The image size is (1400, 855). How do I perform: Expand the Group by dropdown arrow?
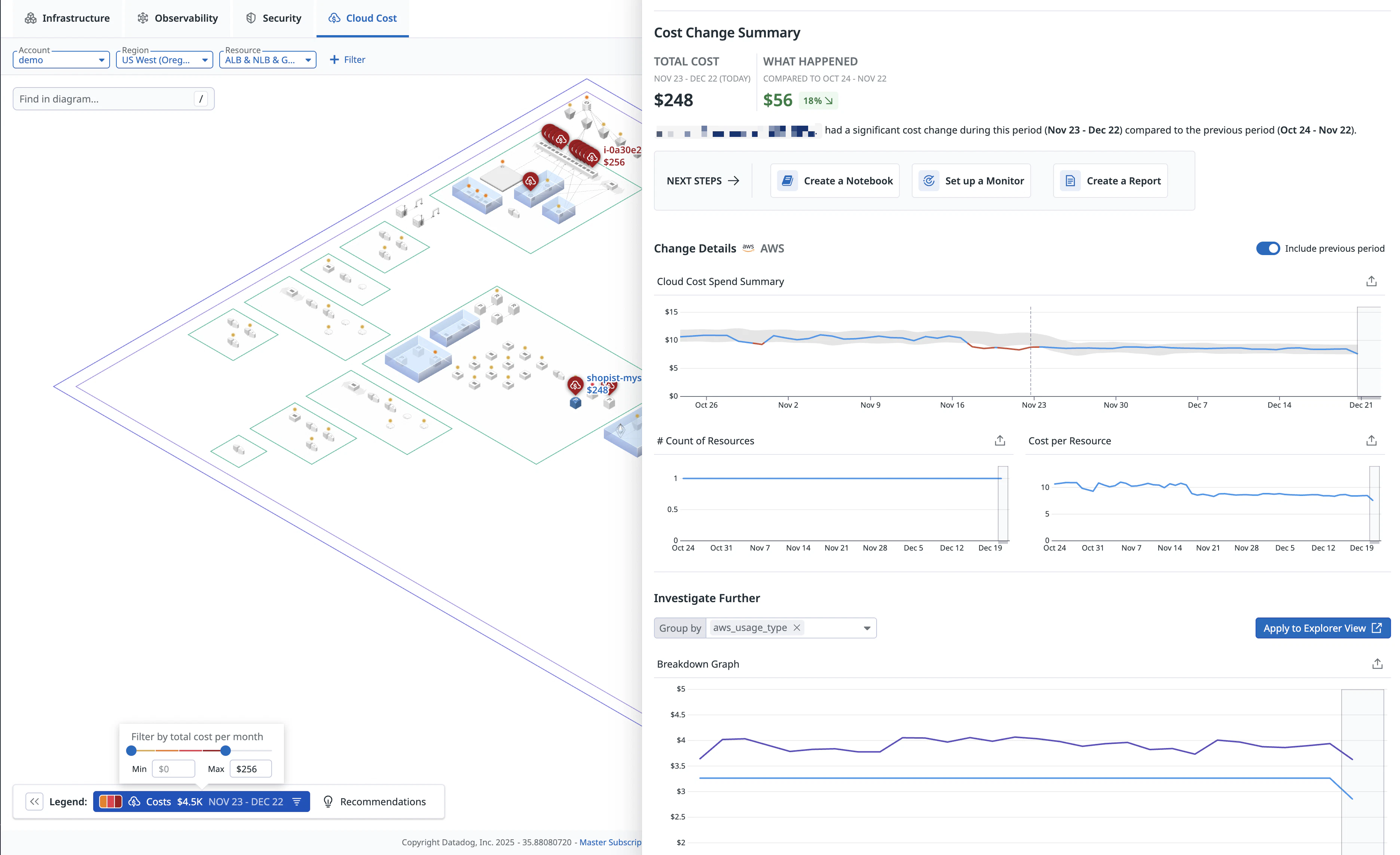[x=866, y=628]
